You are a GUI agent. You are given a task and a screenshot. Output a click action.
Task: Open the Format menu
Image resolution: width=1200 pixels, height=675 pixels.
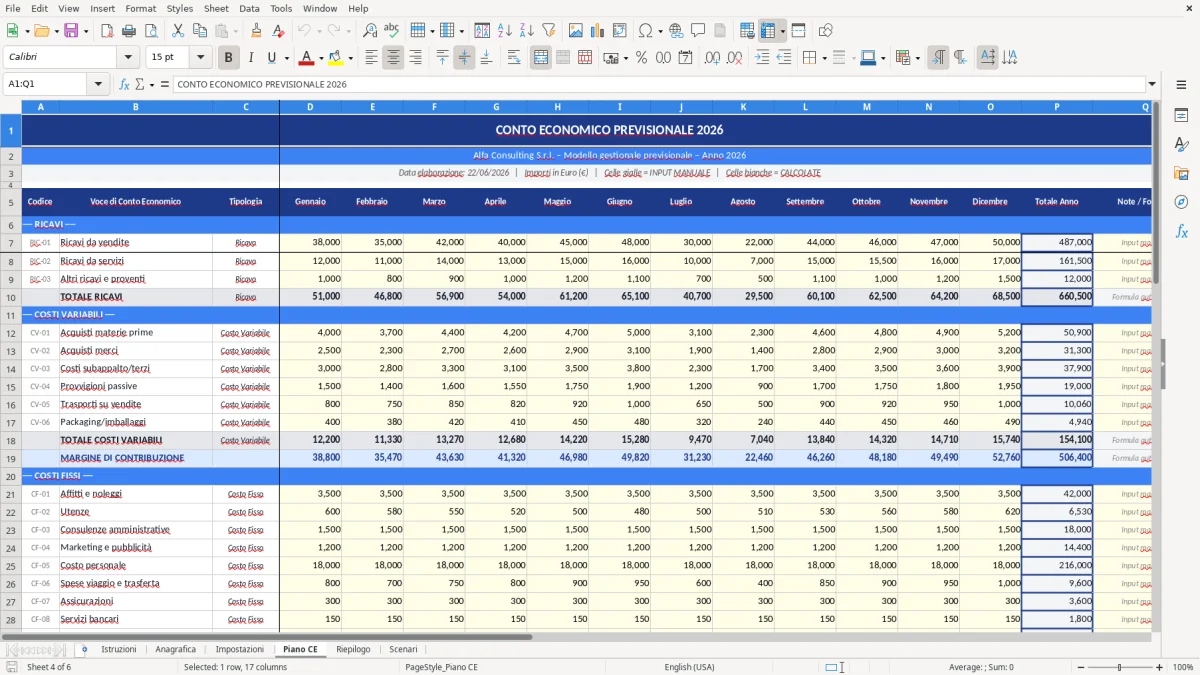[x=140, y=8]
